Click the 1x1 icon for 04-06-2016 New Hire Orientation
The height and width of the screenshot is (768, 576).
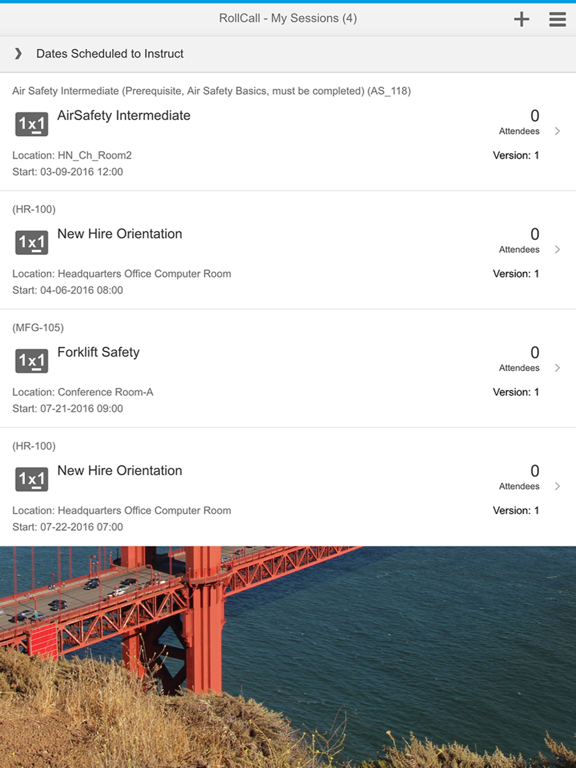click(x=32, y=242)
